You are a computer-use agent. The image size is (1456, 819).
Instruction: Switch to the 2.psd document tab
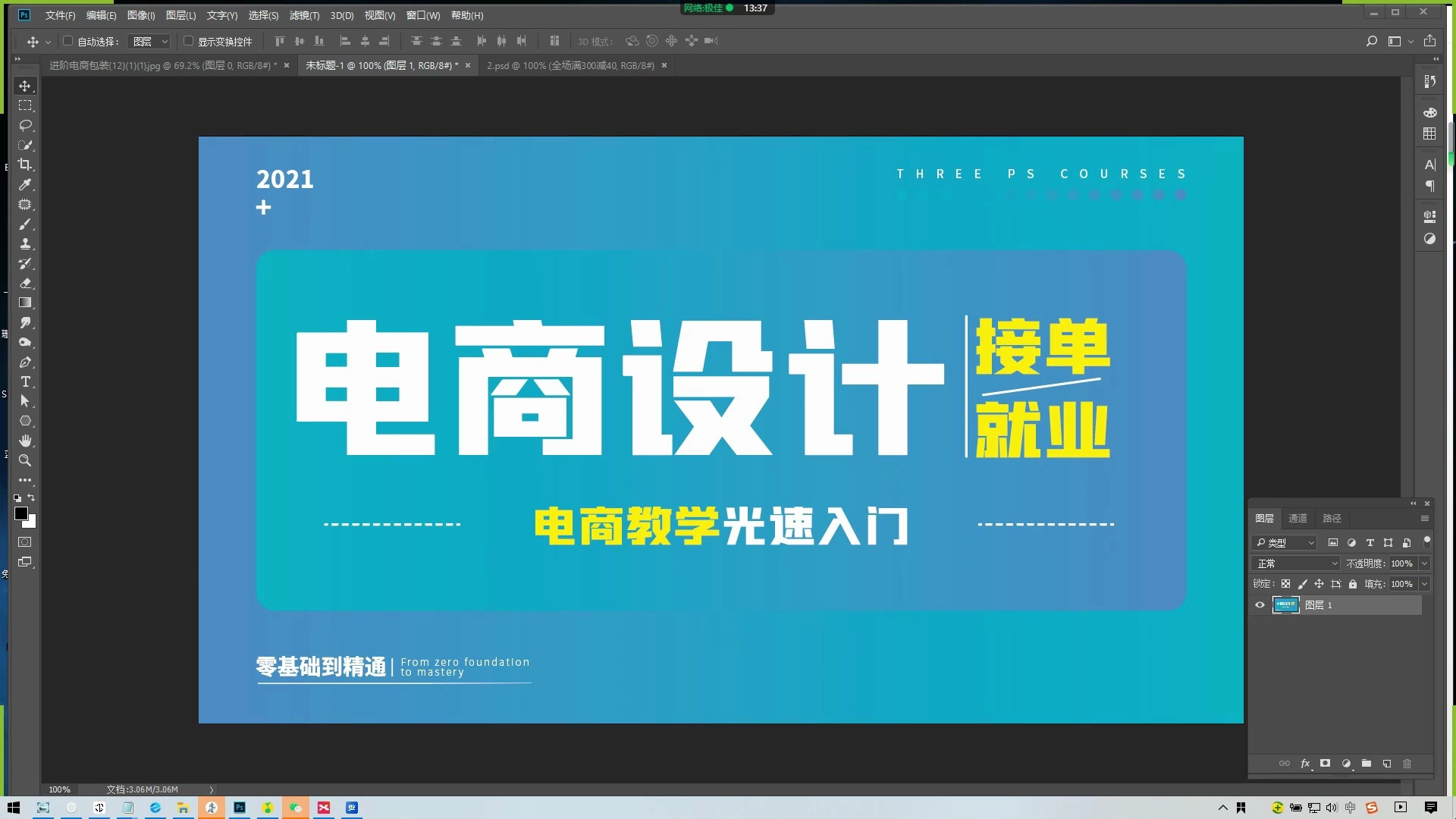pos(570,66)
